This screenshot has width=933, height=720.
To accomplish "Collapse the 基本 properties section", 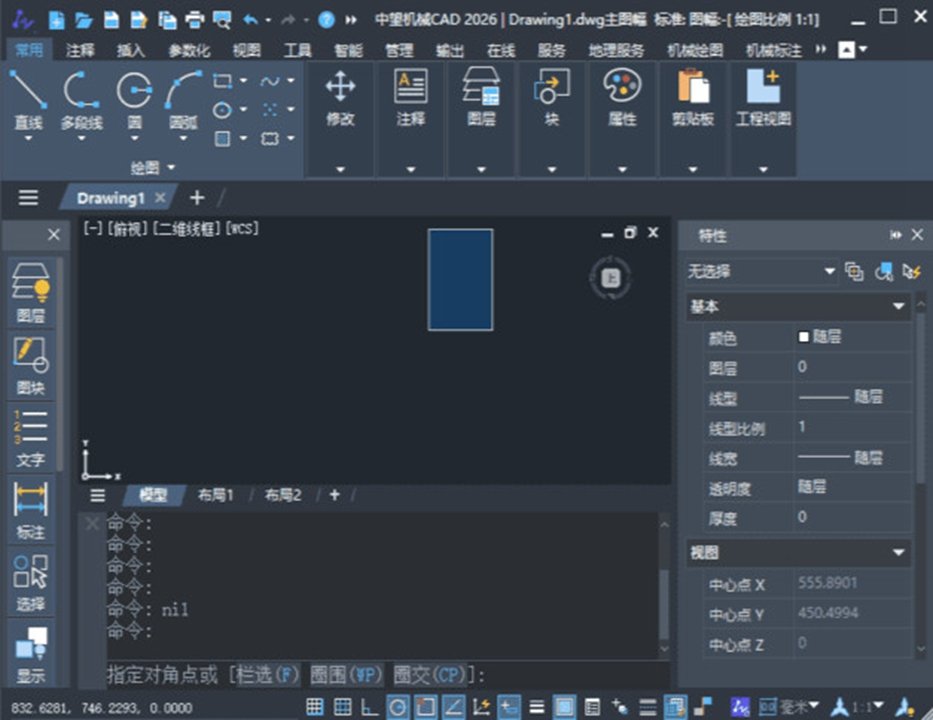I will tap(898, 306).
